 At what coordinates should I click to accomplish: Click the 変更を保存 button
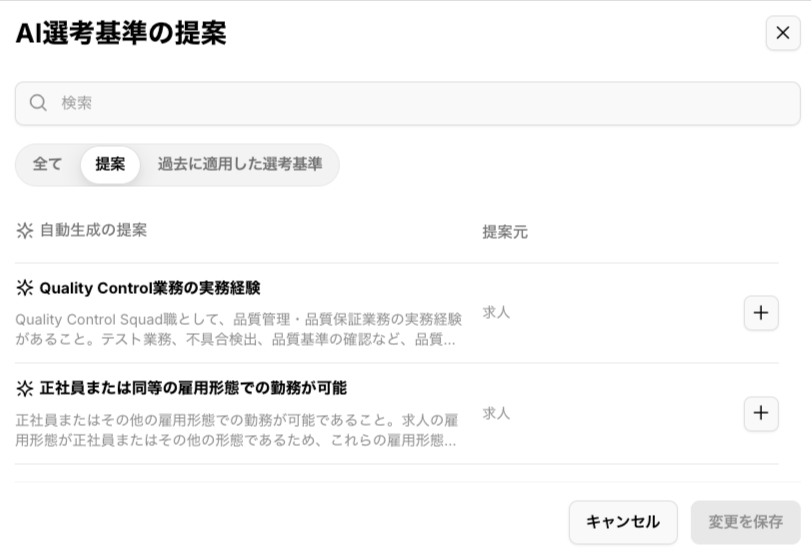(x=745, y=522)
